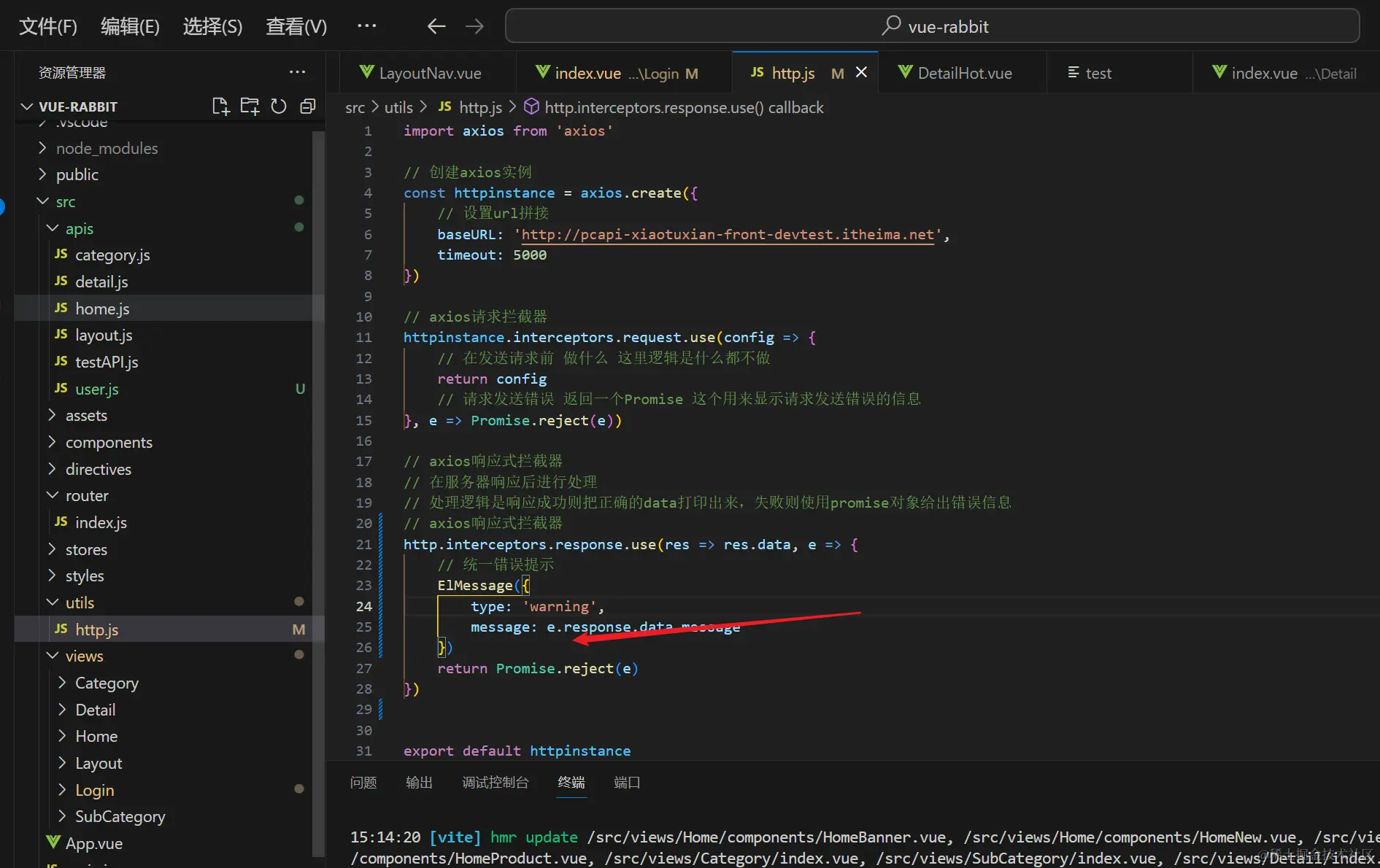Image resolution: width=1380 pixels, height=868 pixels.
Task: Open the 编辑(E) menu
Action: click(130, 26)
